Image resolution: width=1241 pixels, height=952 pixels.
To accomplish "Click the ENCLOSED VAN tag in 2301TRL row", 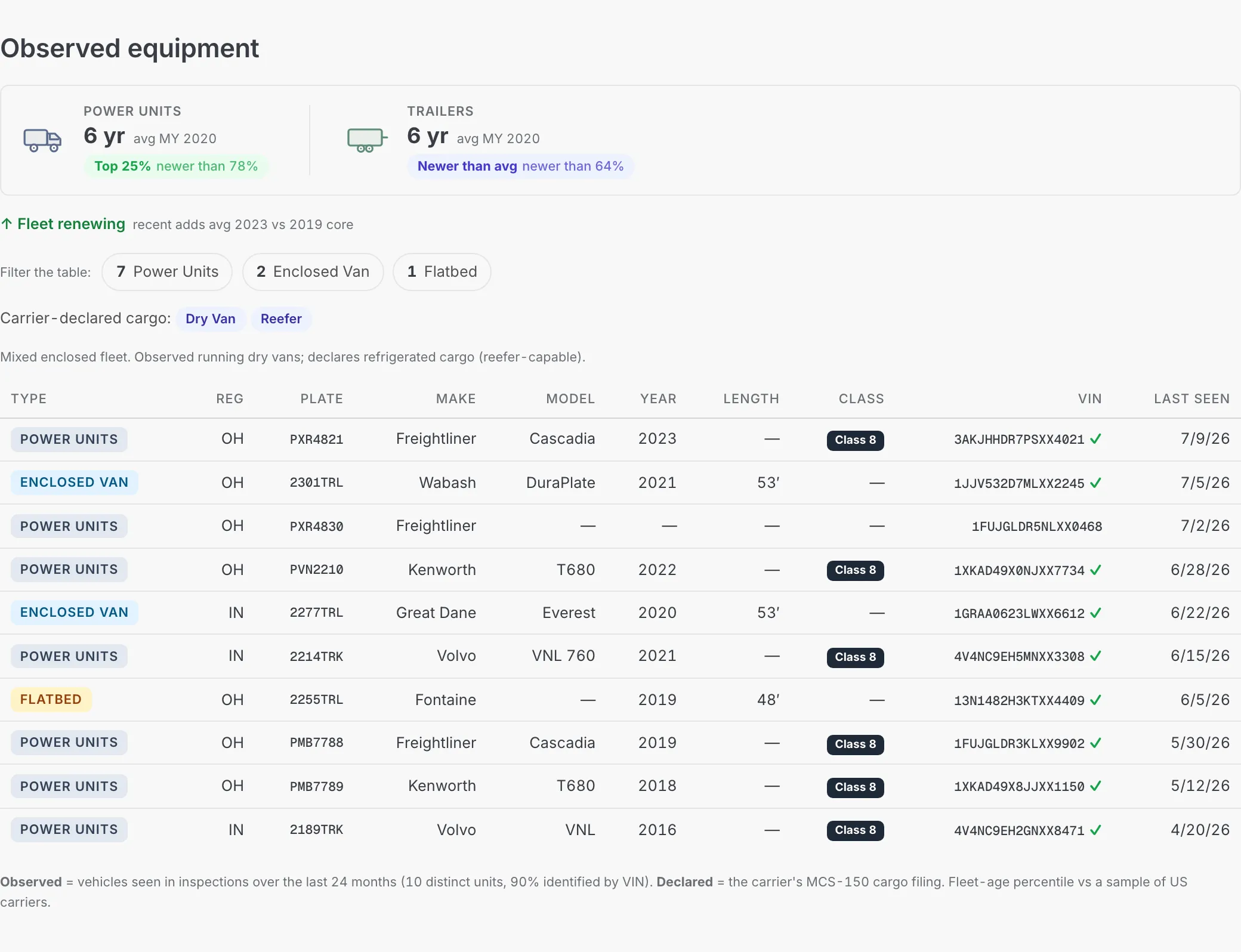I will tap(75, 483).
